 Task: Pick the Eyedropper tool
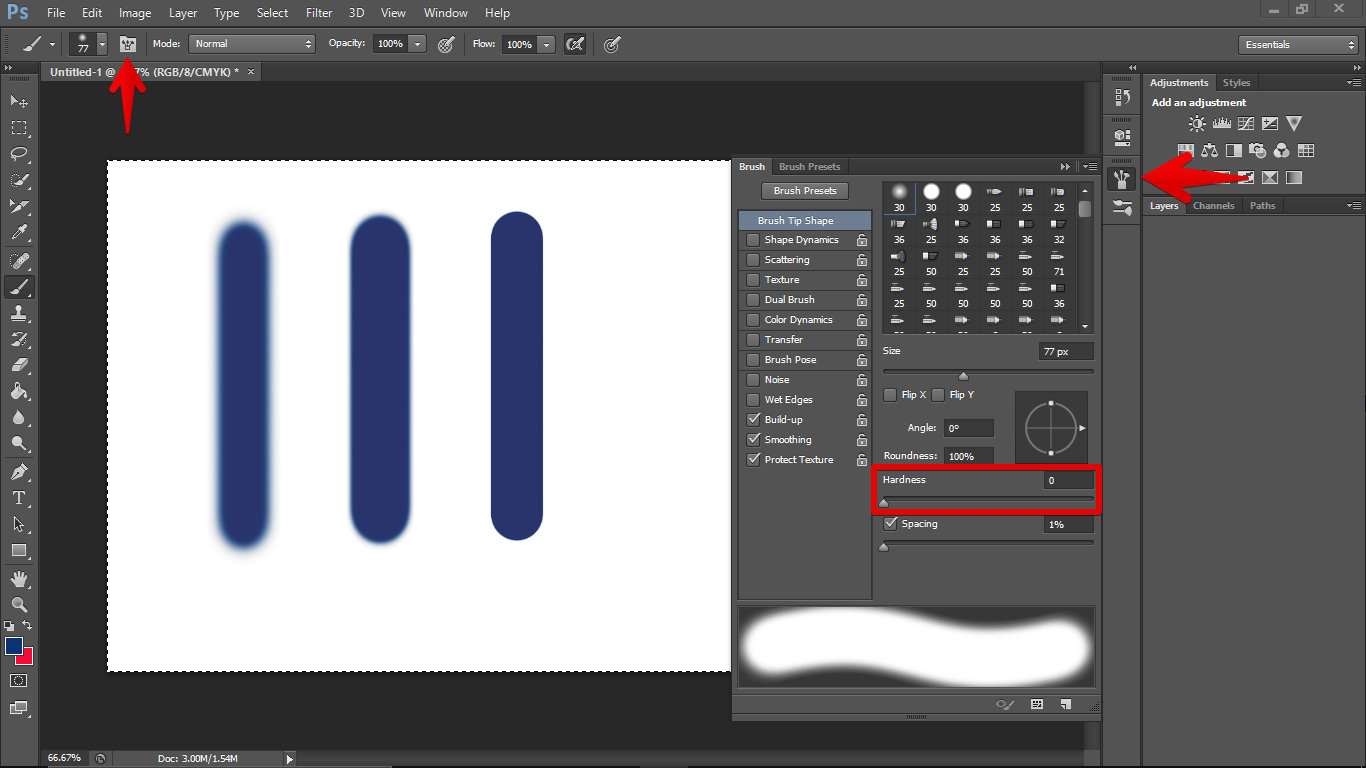click(x=19, y=233)
